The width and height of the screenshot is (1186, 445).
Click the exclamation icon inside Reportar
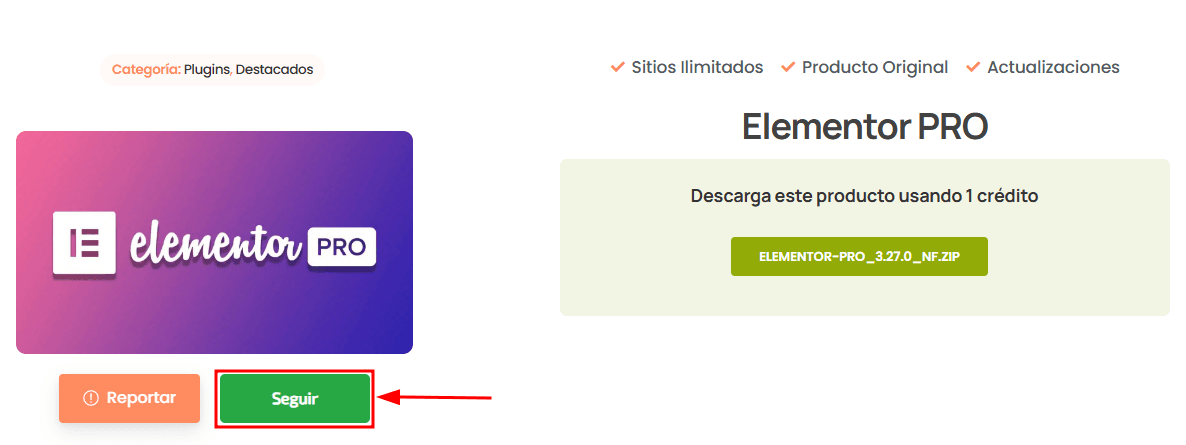coord(91,398)
